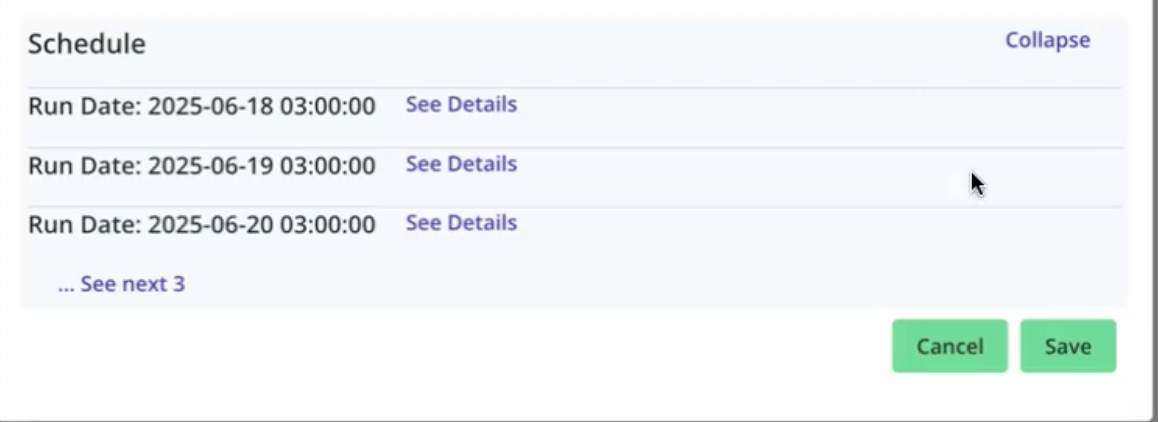Click the Run Date label in the first row
This screenshot has width=1158, height=422.
click(x=84, y=106)
